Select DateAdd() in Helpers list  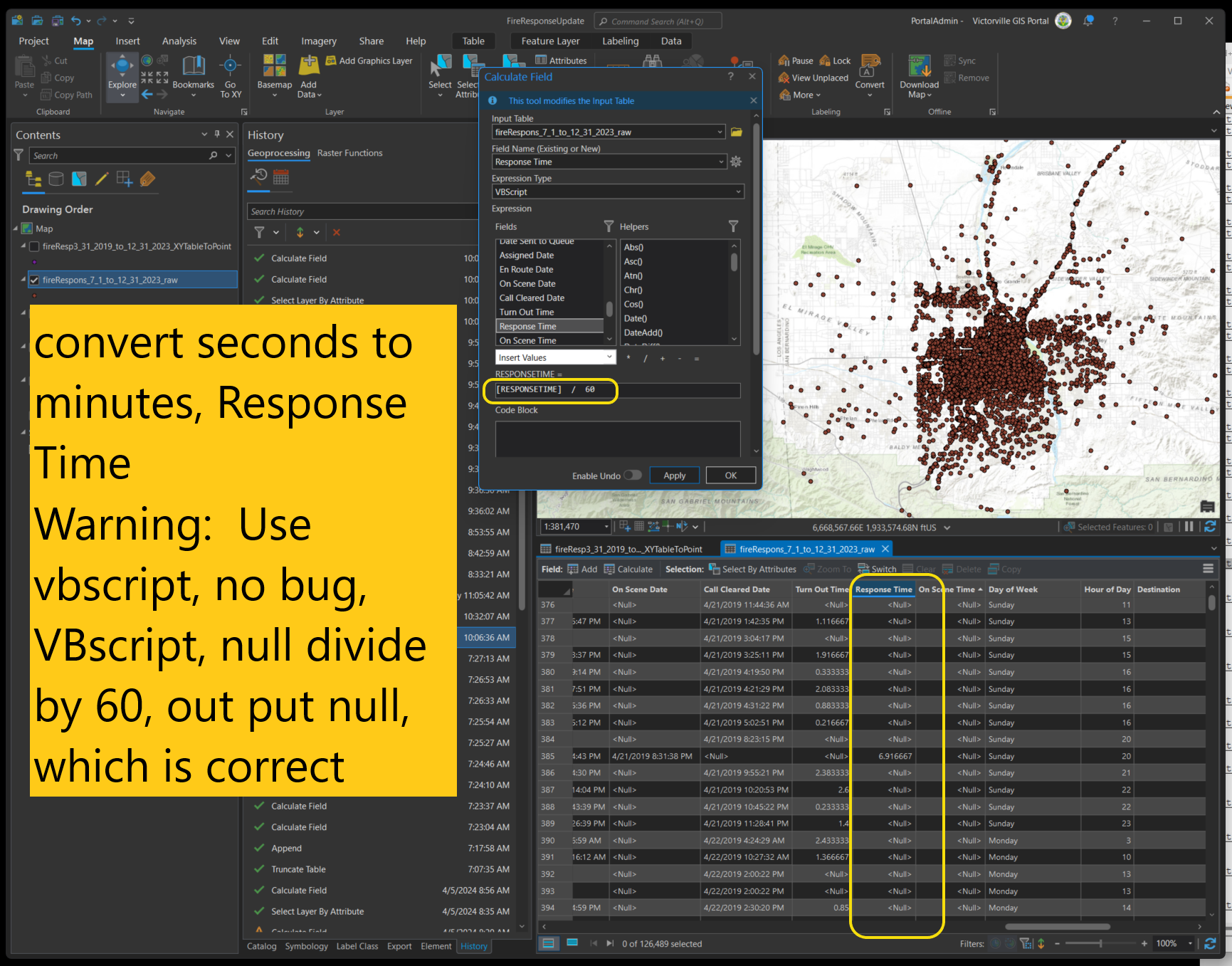[643, 332]
